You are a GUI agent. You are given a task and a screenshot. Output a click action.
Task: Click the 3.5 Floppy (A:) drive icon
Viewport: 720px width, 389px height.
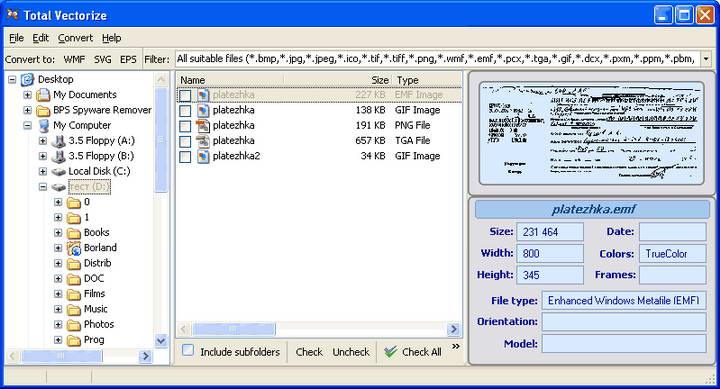tap(59, 141)
